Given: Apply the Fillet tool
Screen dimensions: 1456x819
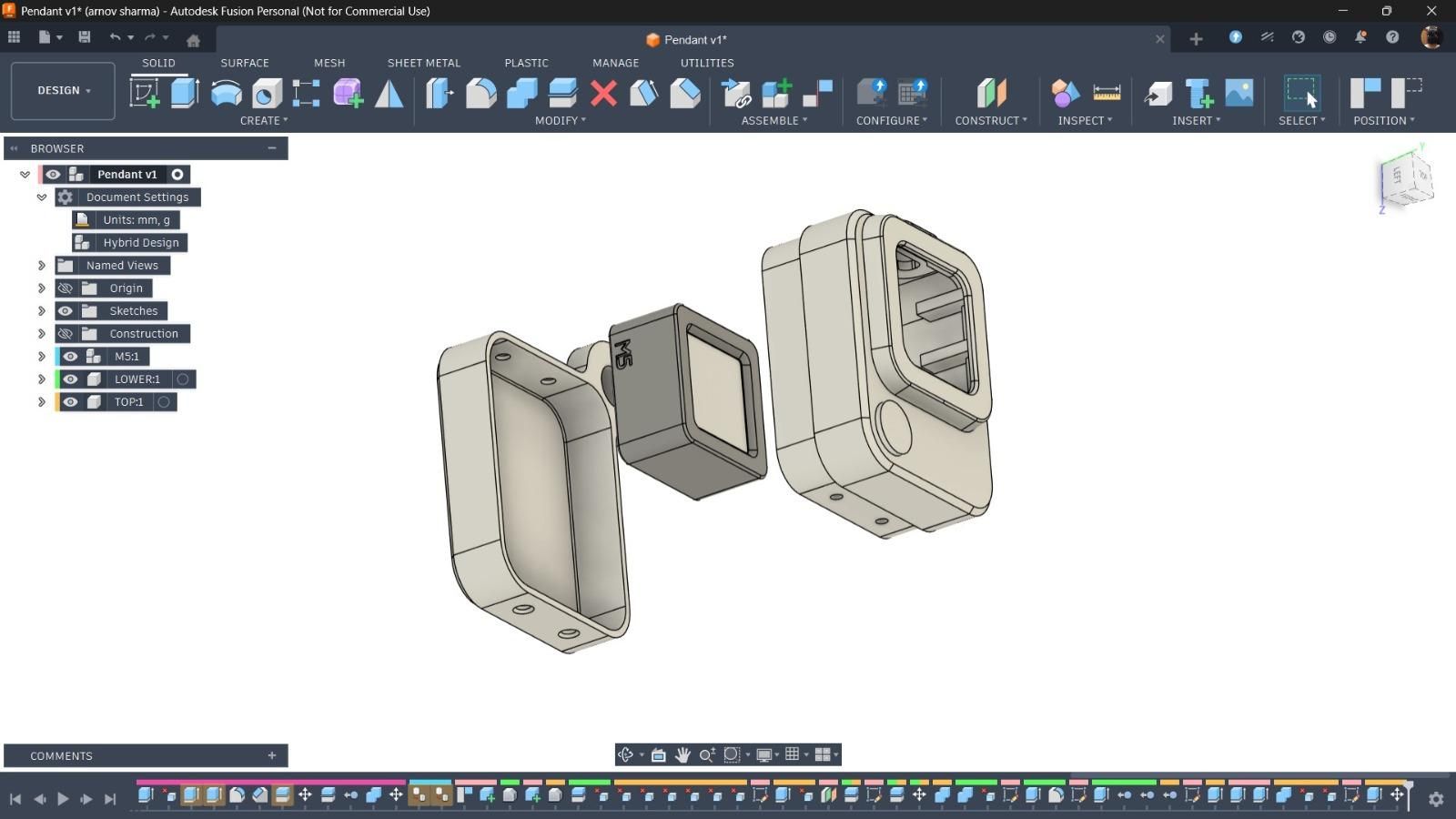Looking at the screenshot, I should tap(481, 93).
